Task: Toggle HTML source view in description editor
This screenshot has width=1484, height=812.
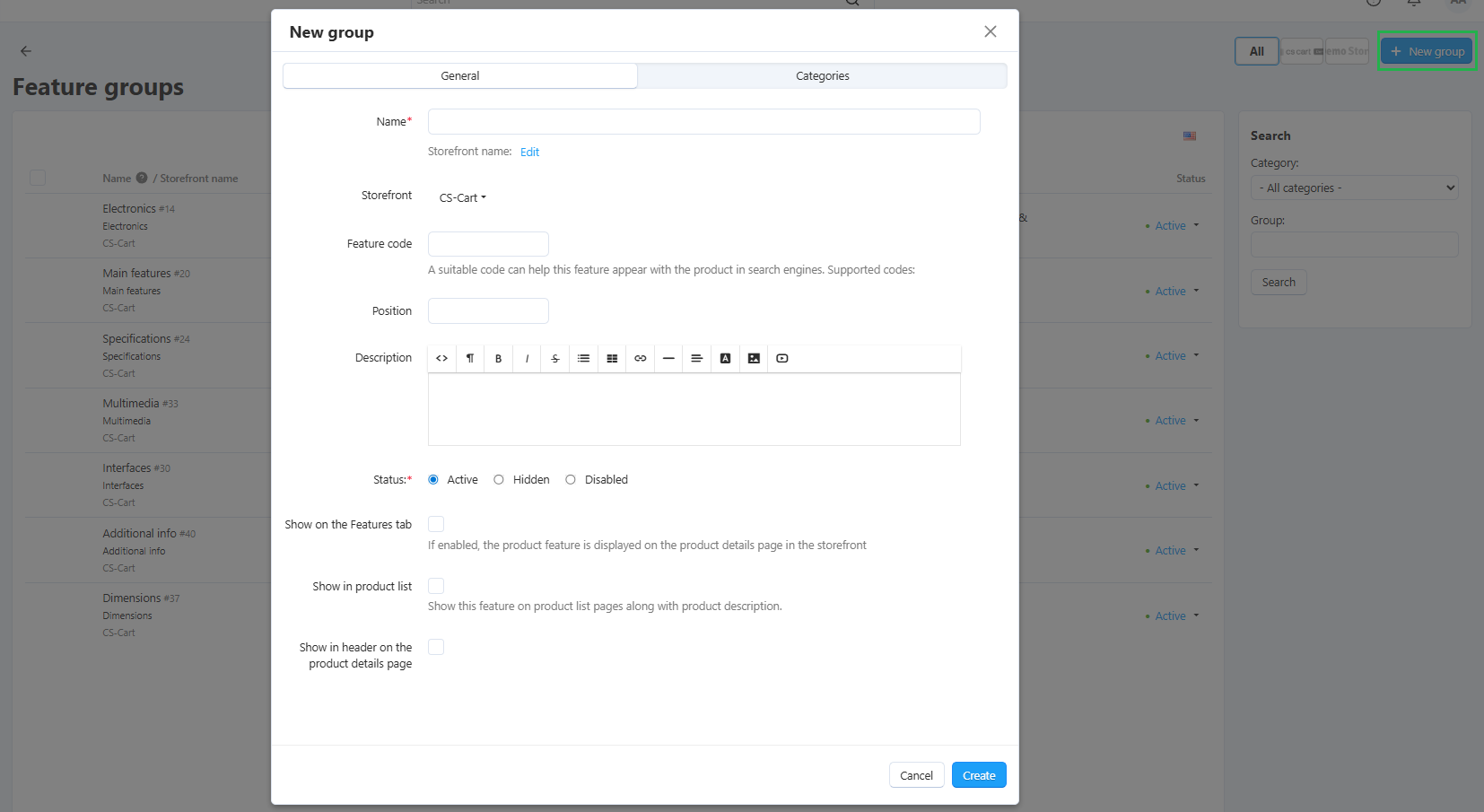Action: 441,358
